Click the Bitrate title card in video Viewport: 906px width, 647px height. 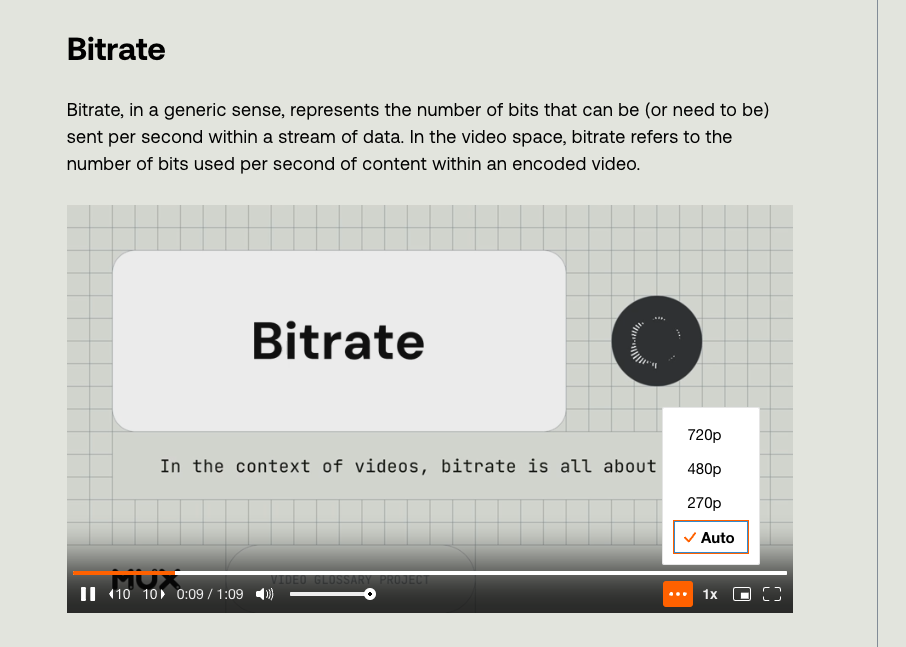[338, 341]
